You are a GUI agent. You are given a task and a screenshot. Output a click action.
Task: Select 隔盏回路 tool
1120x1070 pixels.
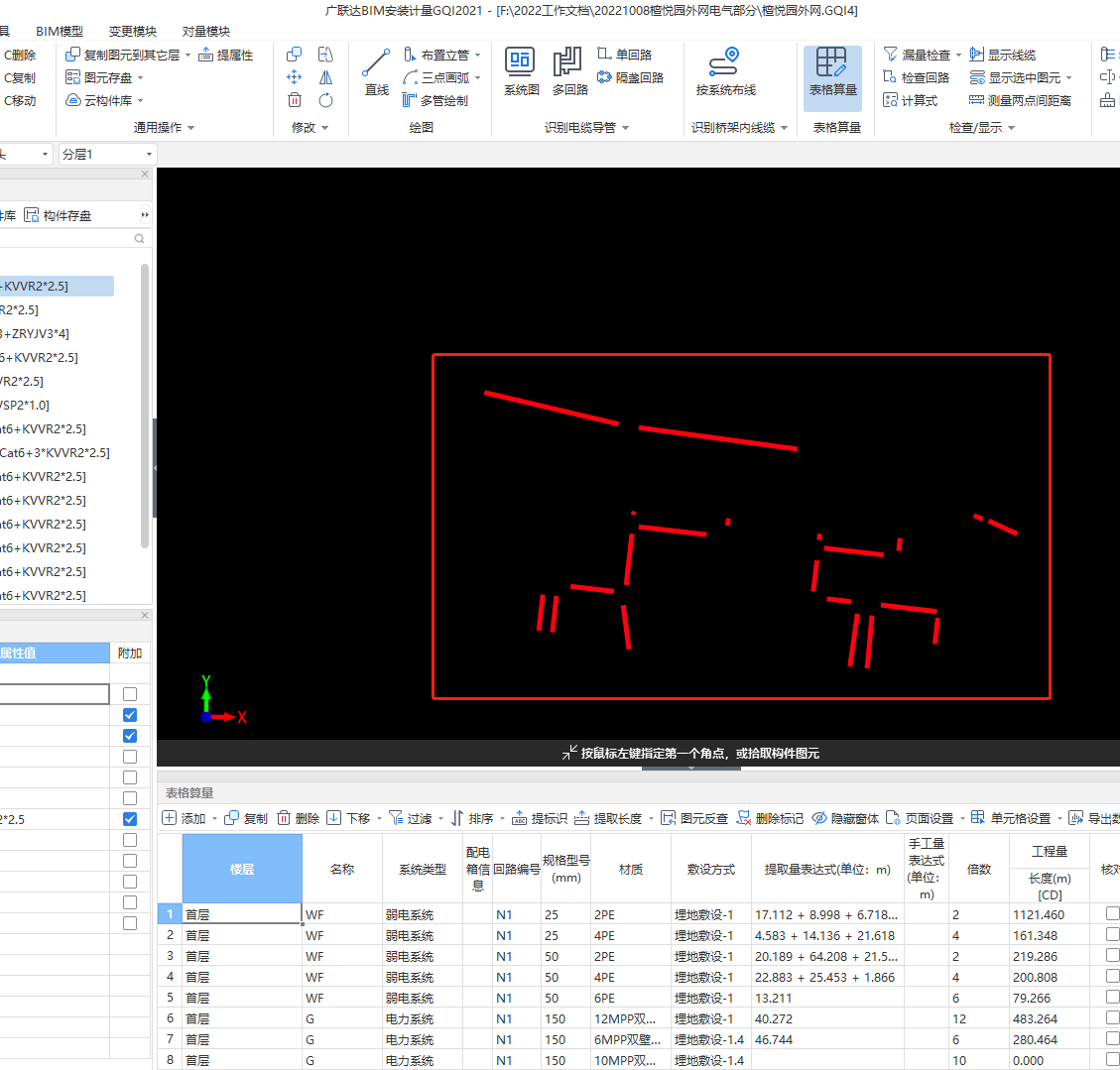coord(631,77)
